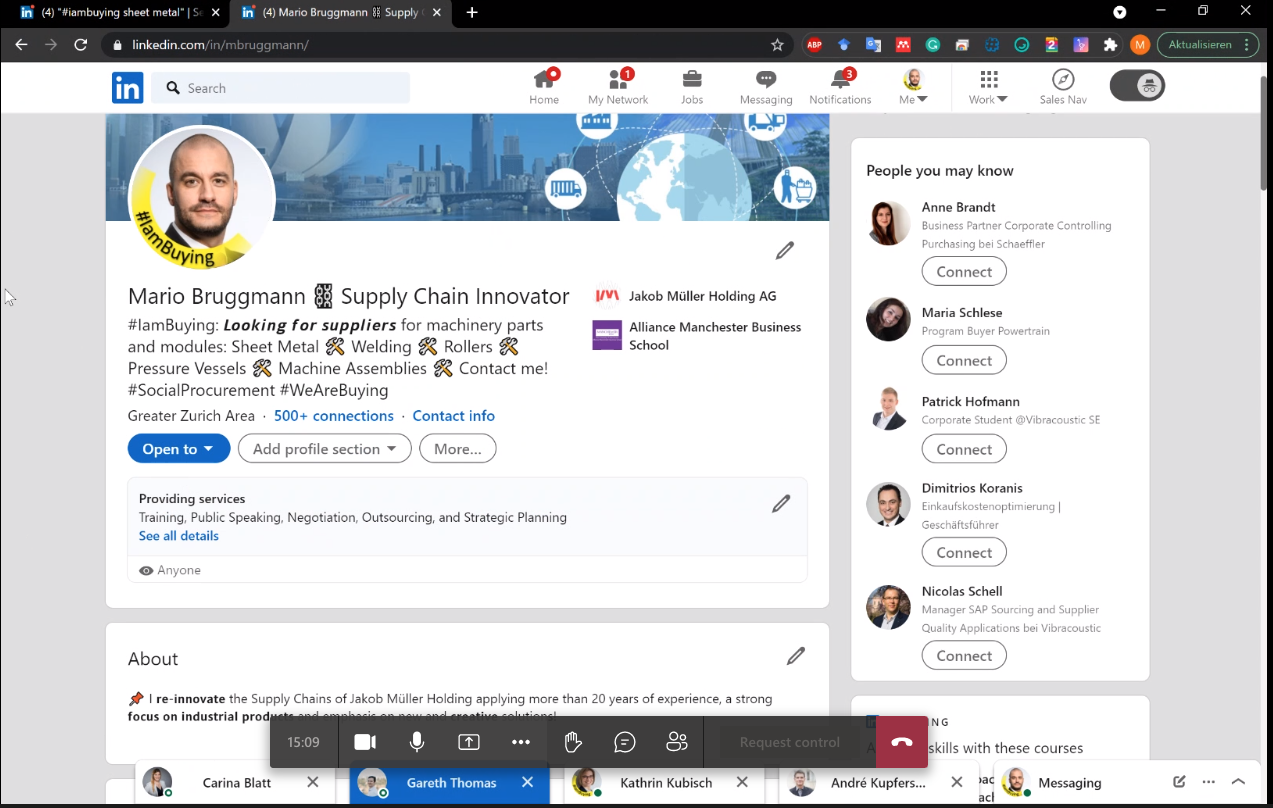This screenshot has height=808, width=1273.
Task: Click Anyone visibility eye setting
Action: coord(170,570)
